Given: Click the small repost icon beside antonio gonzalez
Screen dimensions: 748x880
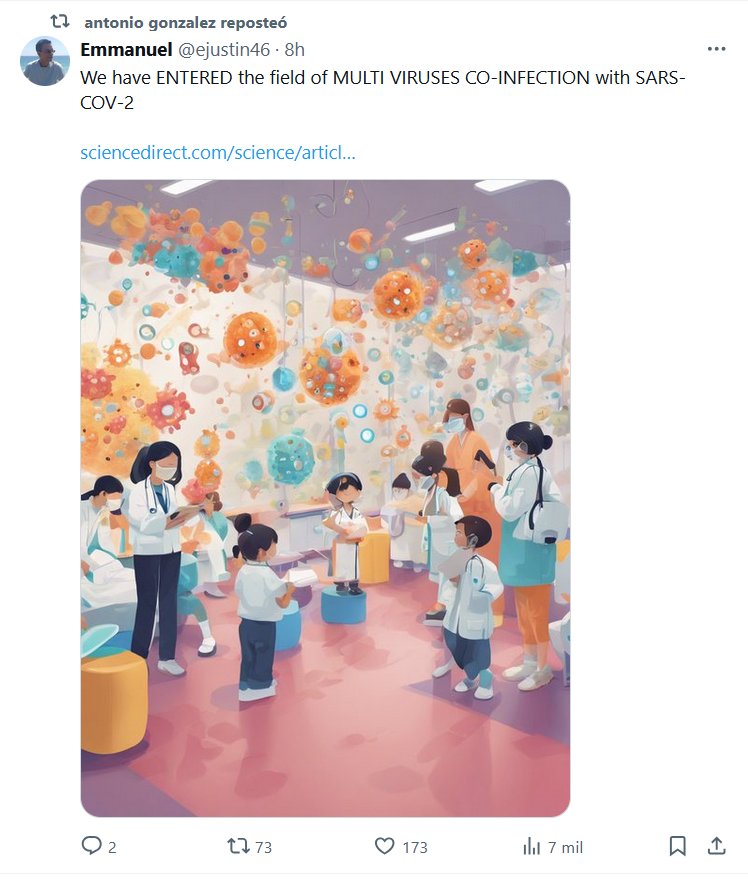Looking at the screenshot, I should click(x=59, y=20).
